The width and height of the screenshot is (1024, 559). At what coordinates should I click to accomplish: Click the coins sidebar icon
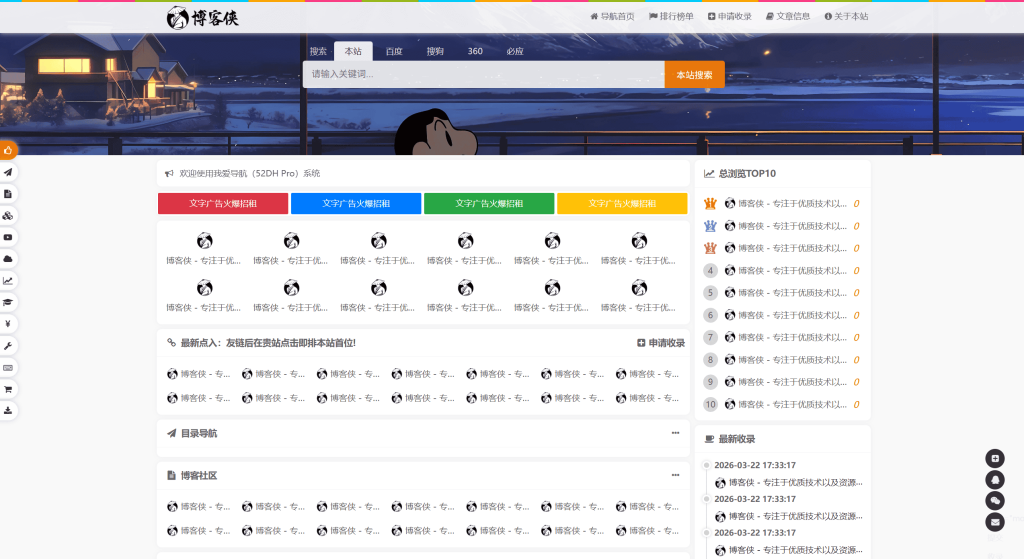click(8, 216)
